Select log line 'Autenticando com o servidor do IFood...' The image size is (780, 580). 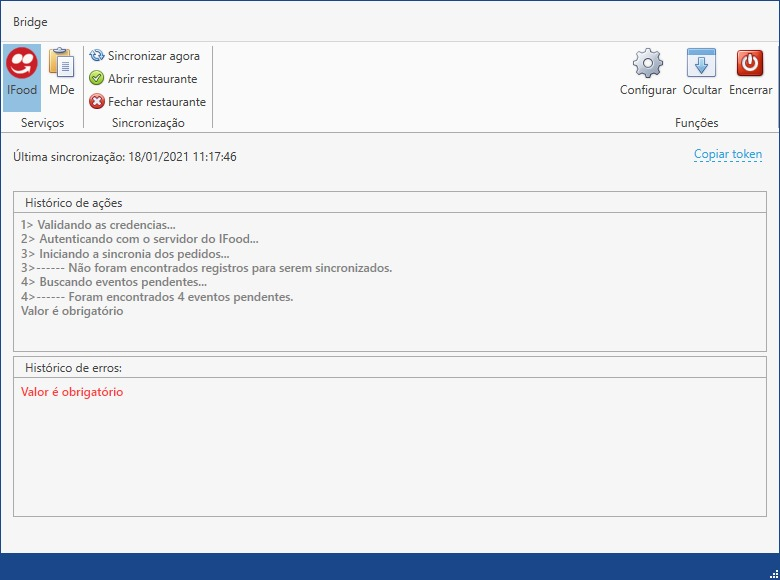coord(140,239)
